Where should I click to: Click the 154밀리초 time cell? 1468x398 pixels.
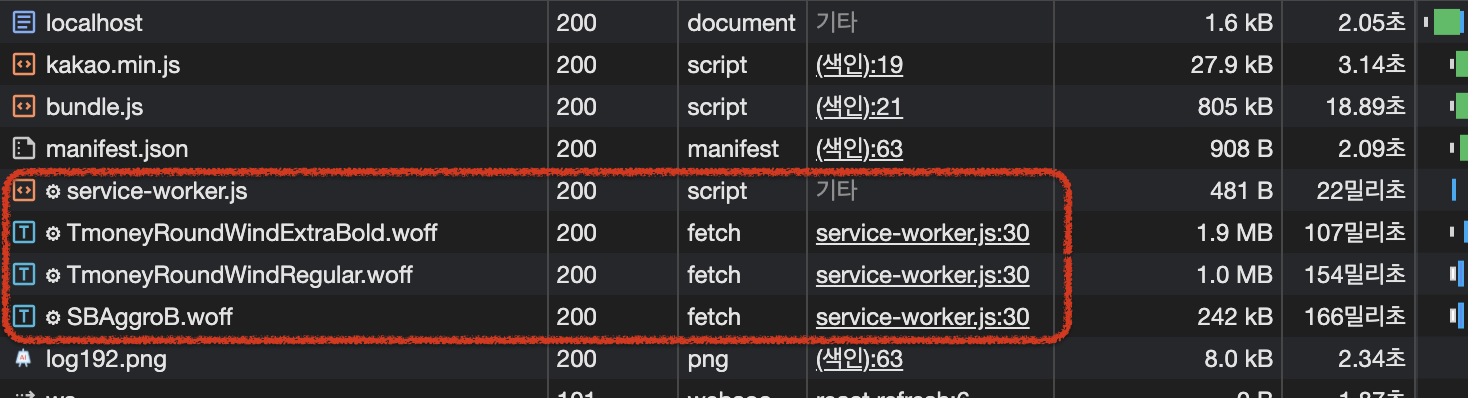point(1355,275)
